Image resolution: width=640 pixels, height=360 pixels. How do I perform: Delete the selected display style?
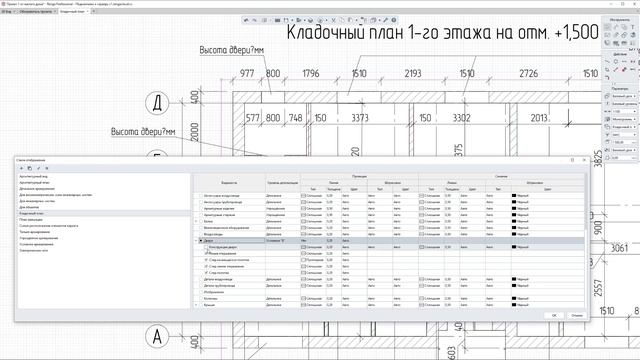(x=47, y=168)
